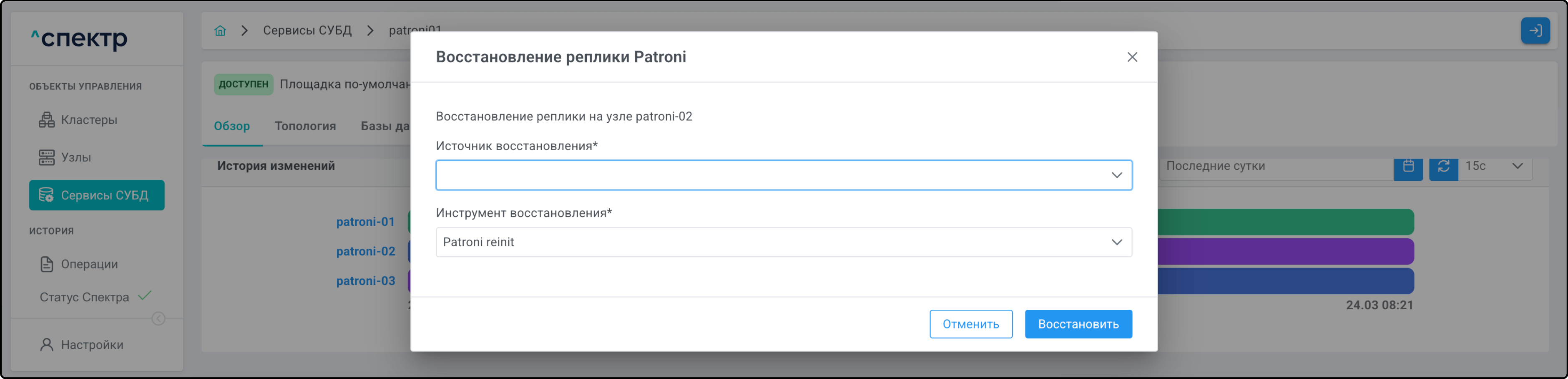
Task: Click the refresh icon button
Action: pos(1443,167)
